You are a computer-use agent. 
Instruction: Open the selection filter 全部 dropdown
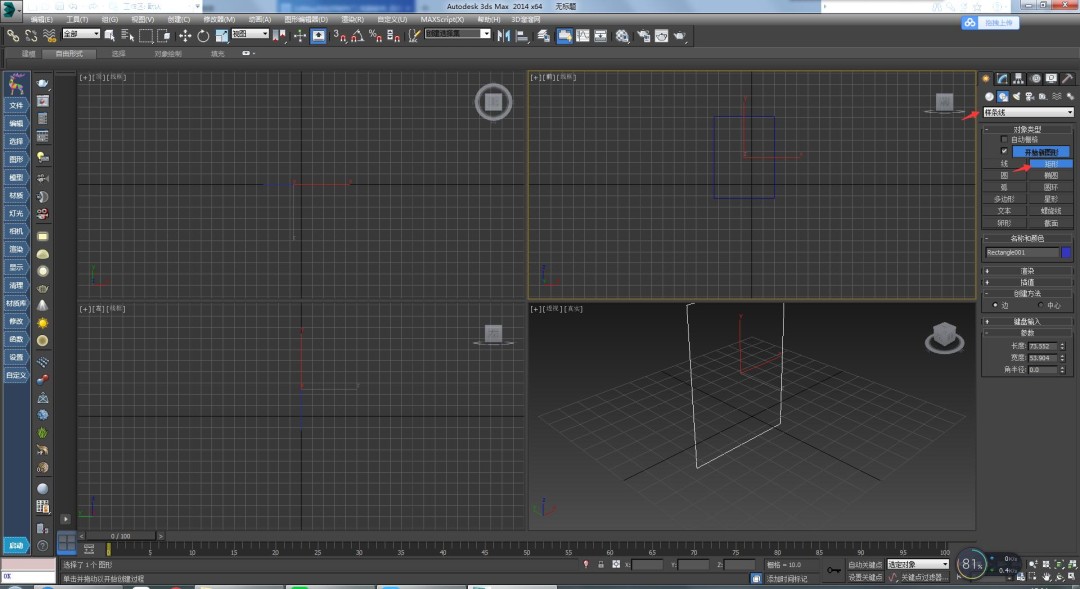coord(82,33)
